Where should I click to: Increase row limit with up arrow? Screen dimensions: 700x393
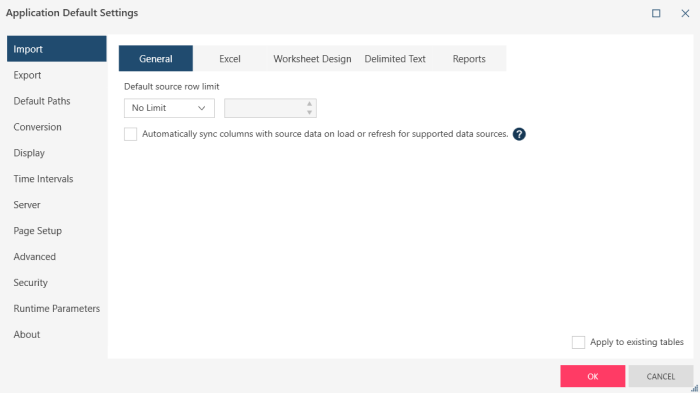click(x=309, y=104)
